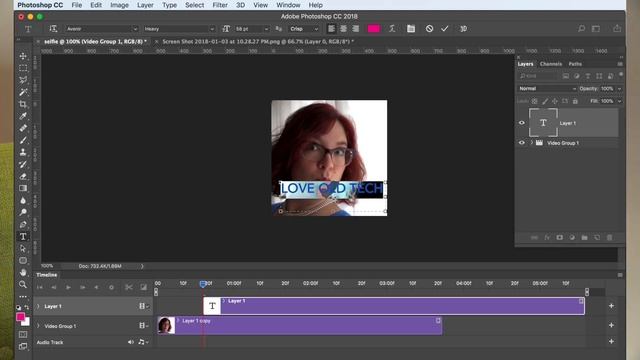Create a new group in Layers panel

click(584, 238)
